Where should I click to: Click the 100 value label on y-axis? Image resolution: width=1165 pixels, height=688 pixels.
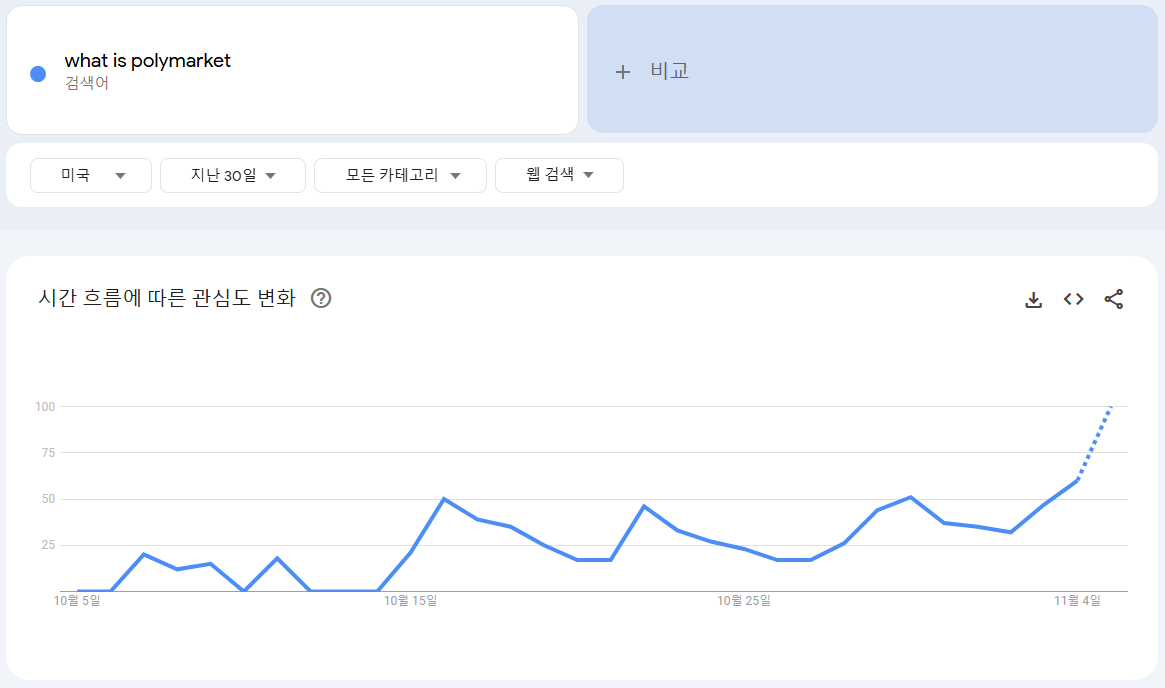pyautogui.click(x=44, y=407)
